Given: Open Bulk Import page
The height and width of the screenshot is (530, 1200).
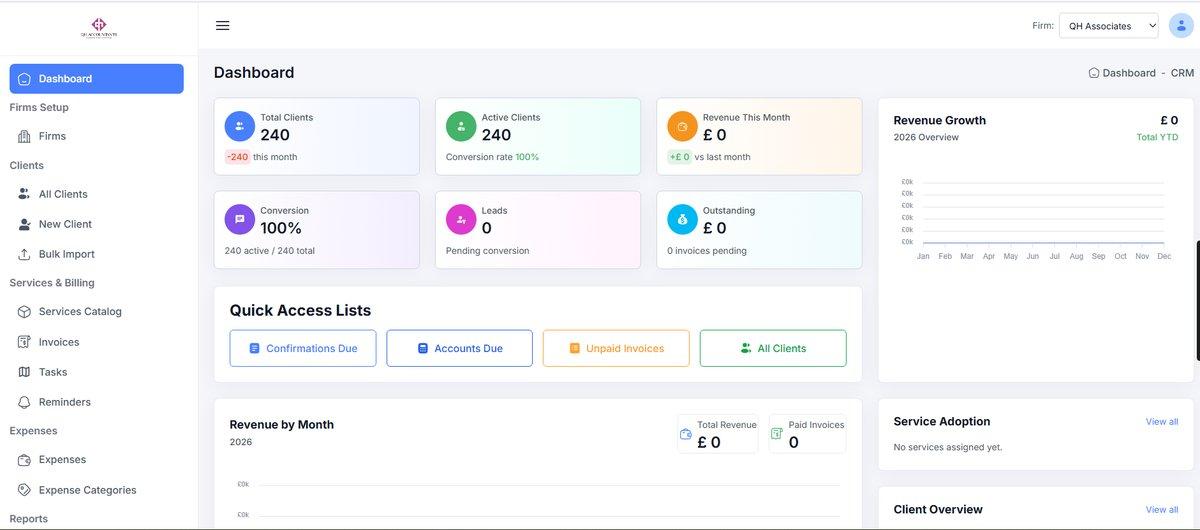Looking at the screenshot, I should point(67,254).
